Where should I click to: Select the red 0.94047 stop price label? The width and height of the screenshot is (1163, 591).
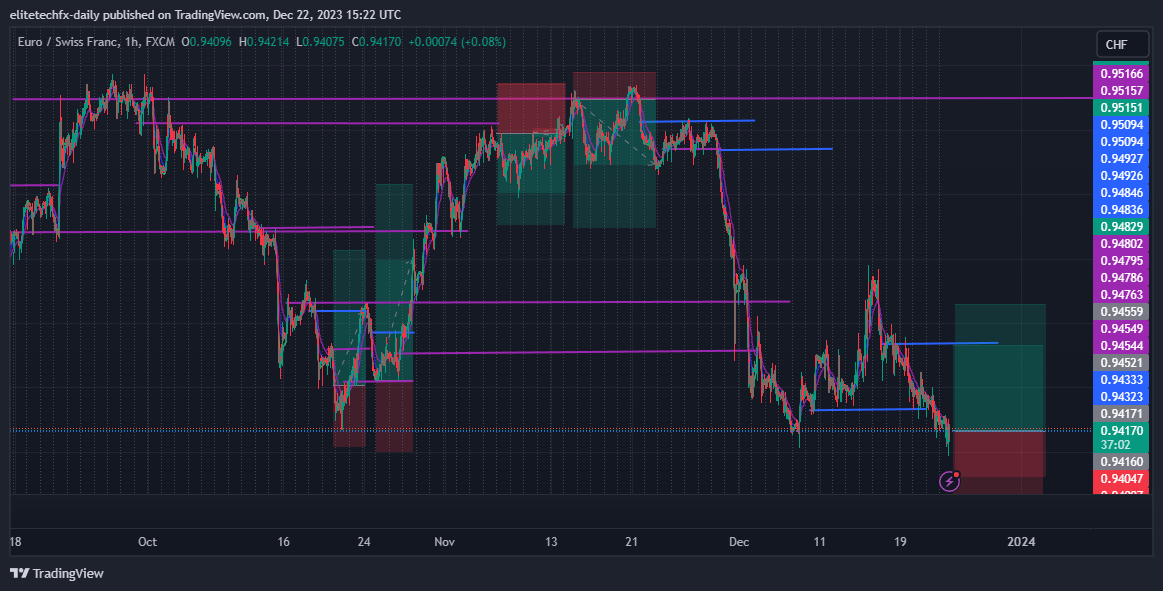(x=1121, y=478)
